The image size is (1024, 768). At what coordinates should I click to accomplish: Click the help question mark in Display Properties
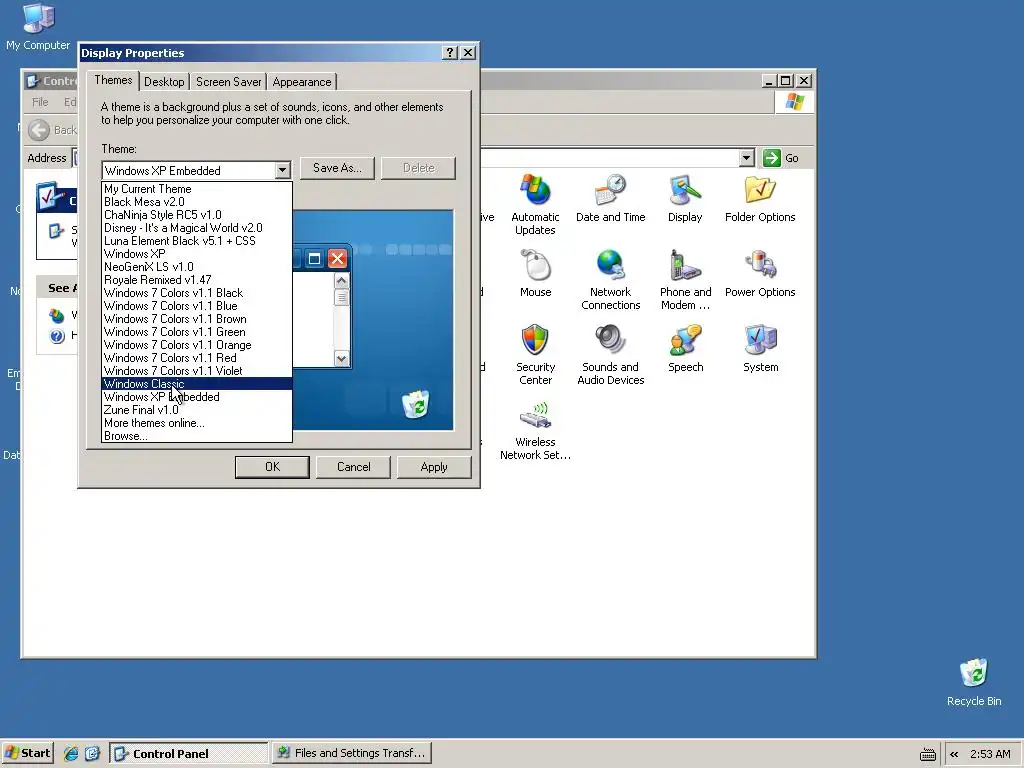449,53
